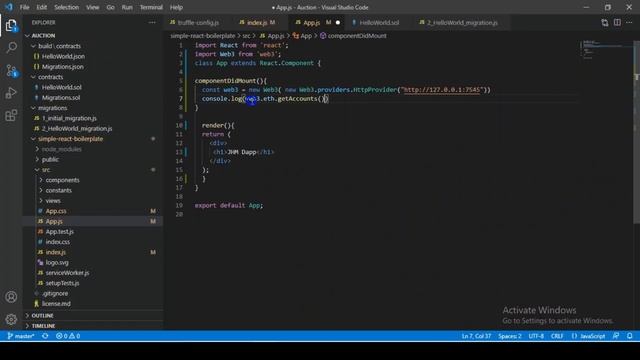Open the Source Control view icon
Screen dimensions: 640x360
(x=11, y=71)
